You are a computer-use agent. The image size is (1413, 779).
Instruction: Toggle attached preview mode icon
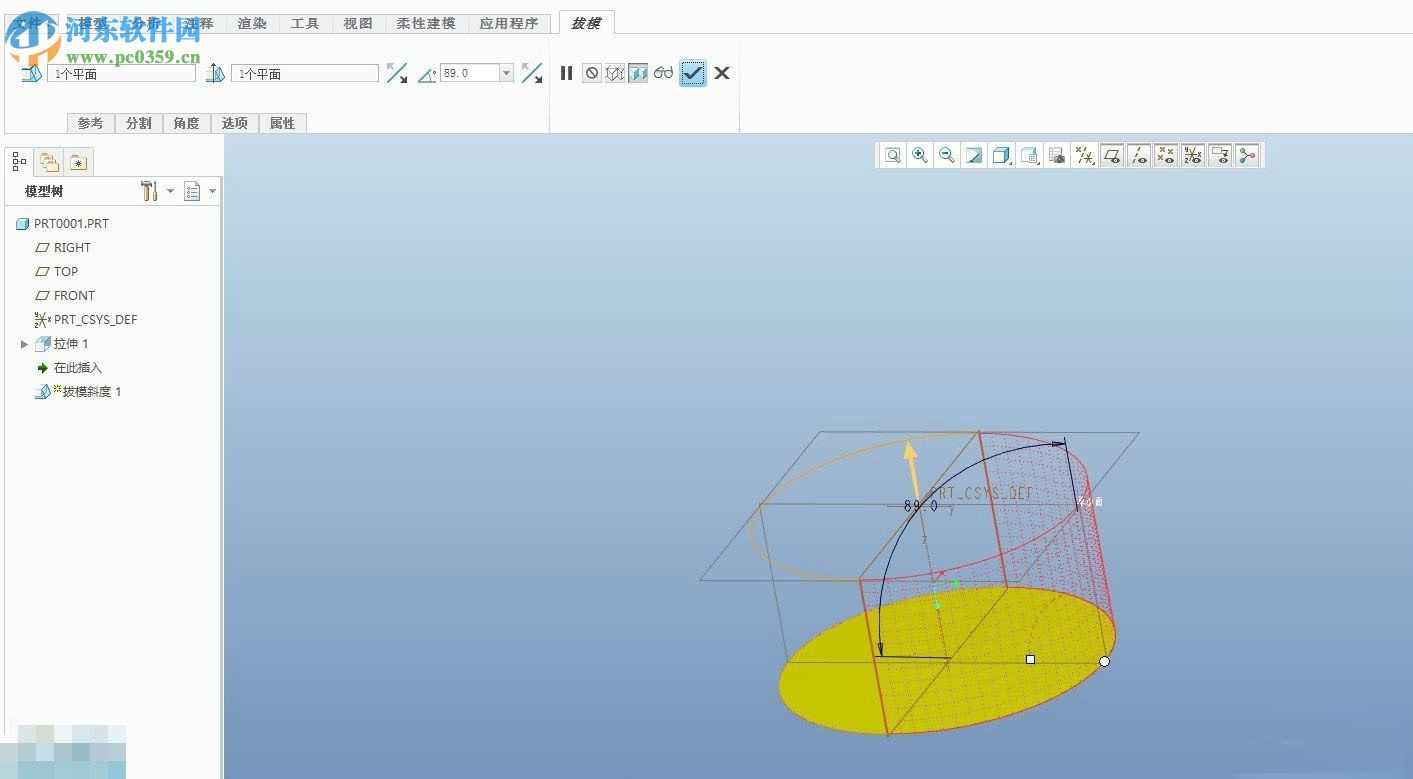click(x=638, y=73)
